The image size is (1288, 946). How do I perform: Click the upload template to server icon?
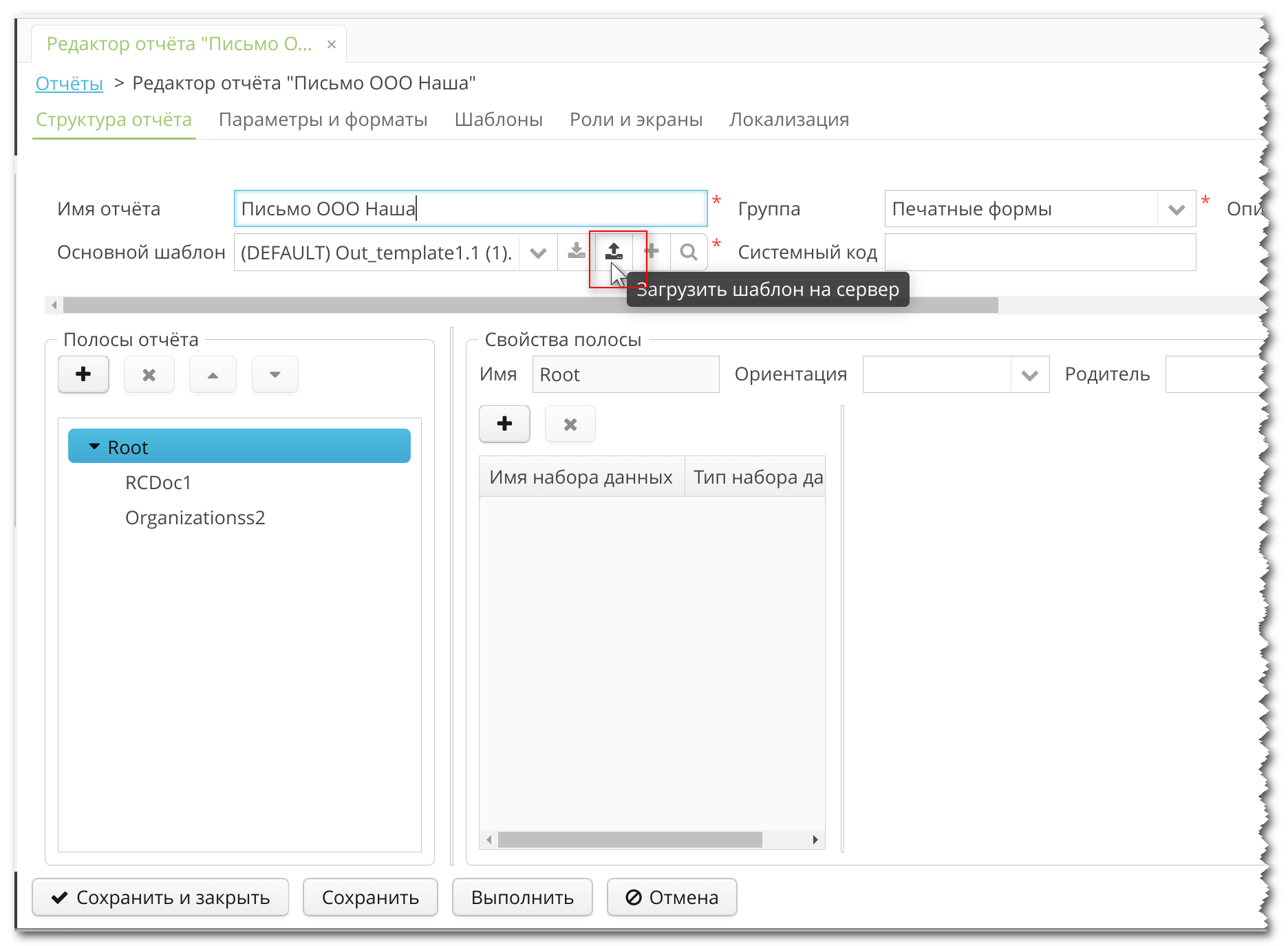[614, 252]
